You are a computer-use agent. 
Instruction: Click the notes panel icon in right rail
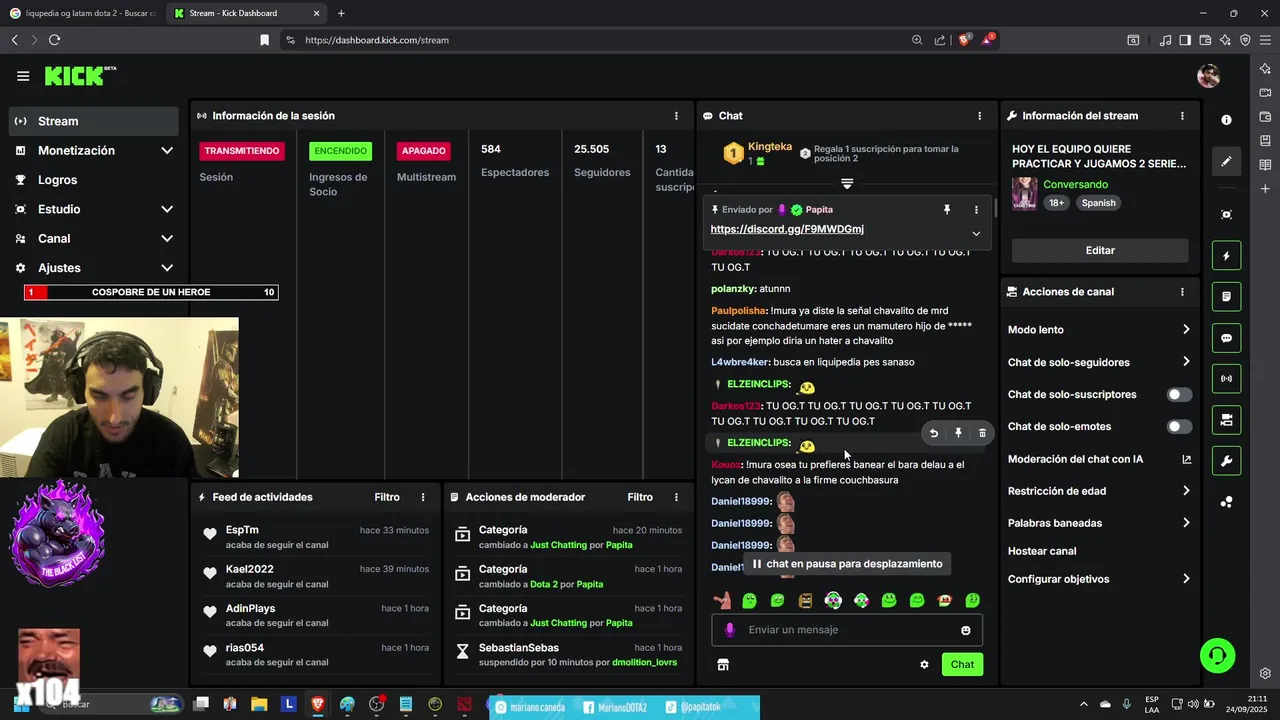(x=1226, y=297)
